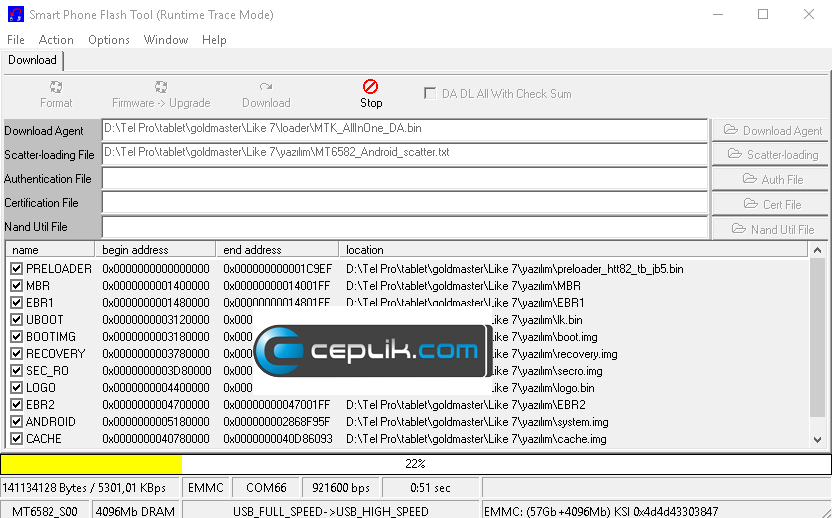Toggle the ANDROID partition checkbox
832x518 pixels.
pyautogui.click(x=16, y=422)
